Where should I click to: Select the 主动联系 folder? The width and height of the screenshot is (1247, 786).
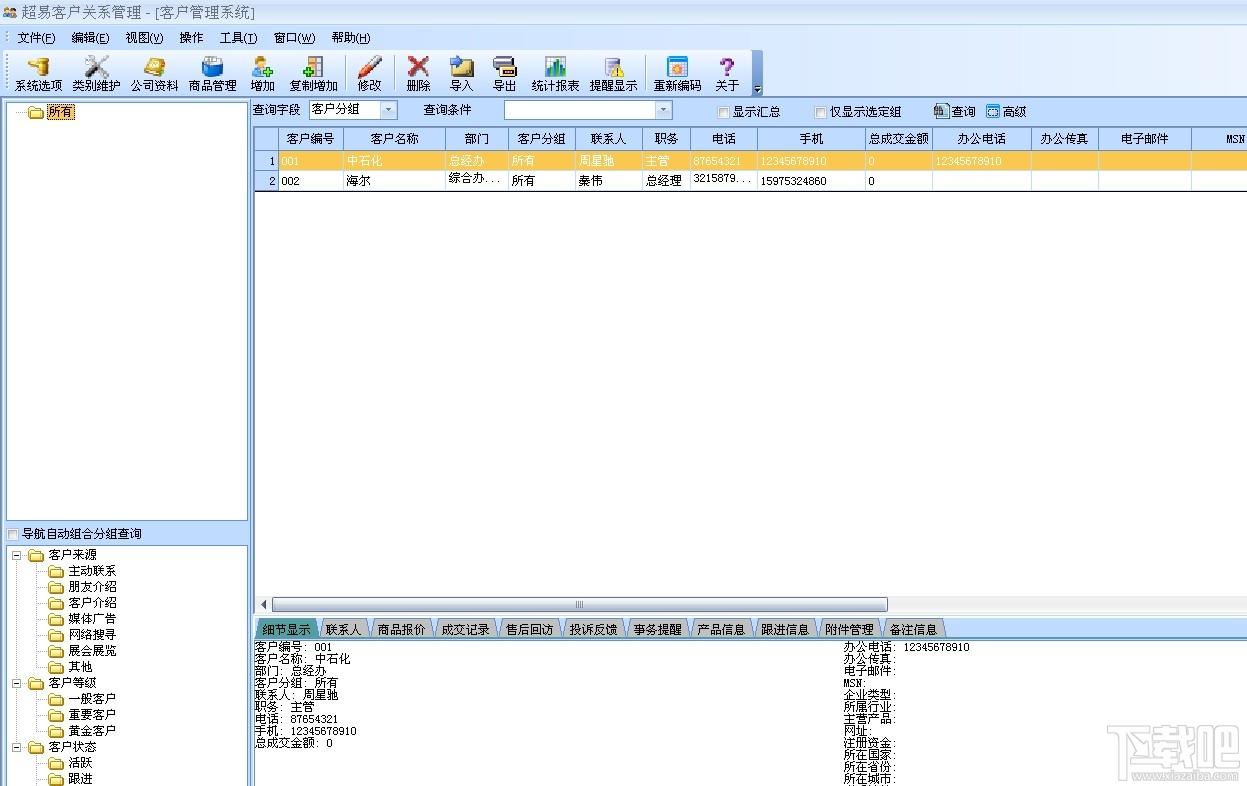(92, 571)
